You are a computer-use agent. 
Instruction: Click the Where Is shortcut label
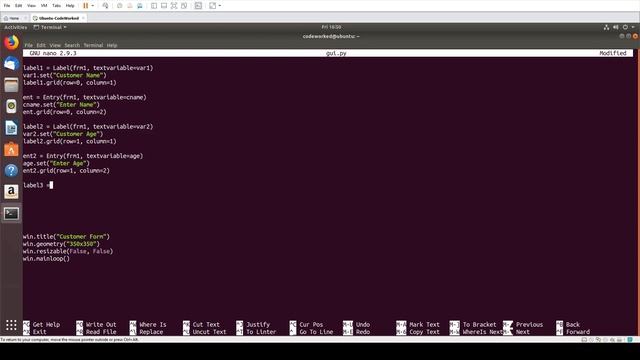[x=153, y=324]
